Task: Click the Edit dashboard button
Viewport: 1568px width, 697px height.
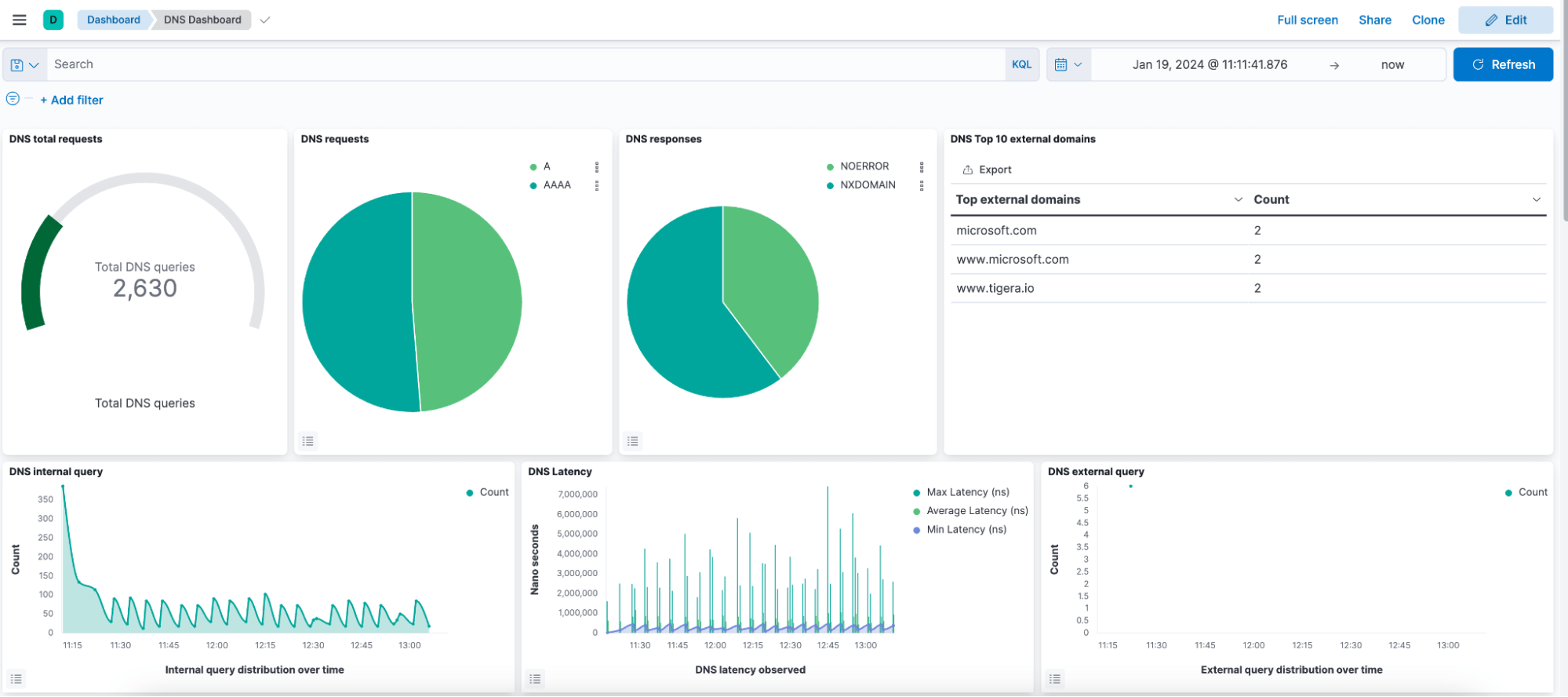Action: pyautogui.click(x=1505, y=20)
